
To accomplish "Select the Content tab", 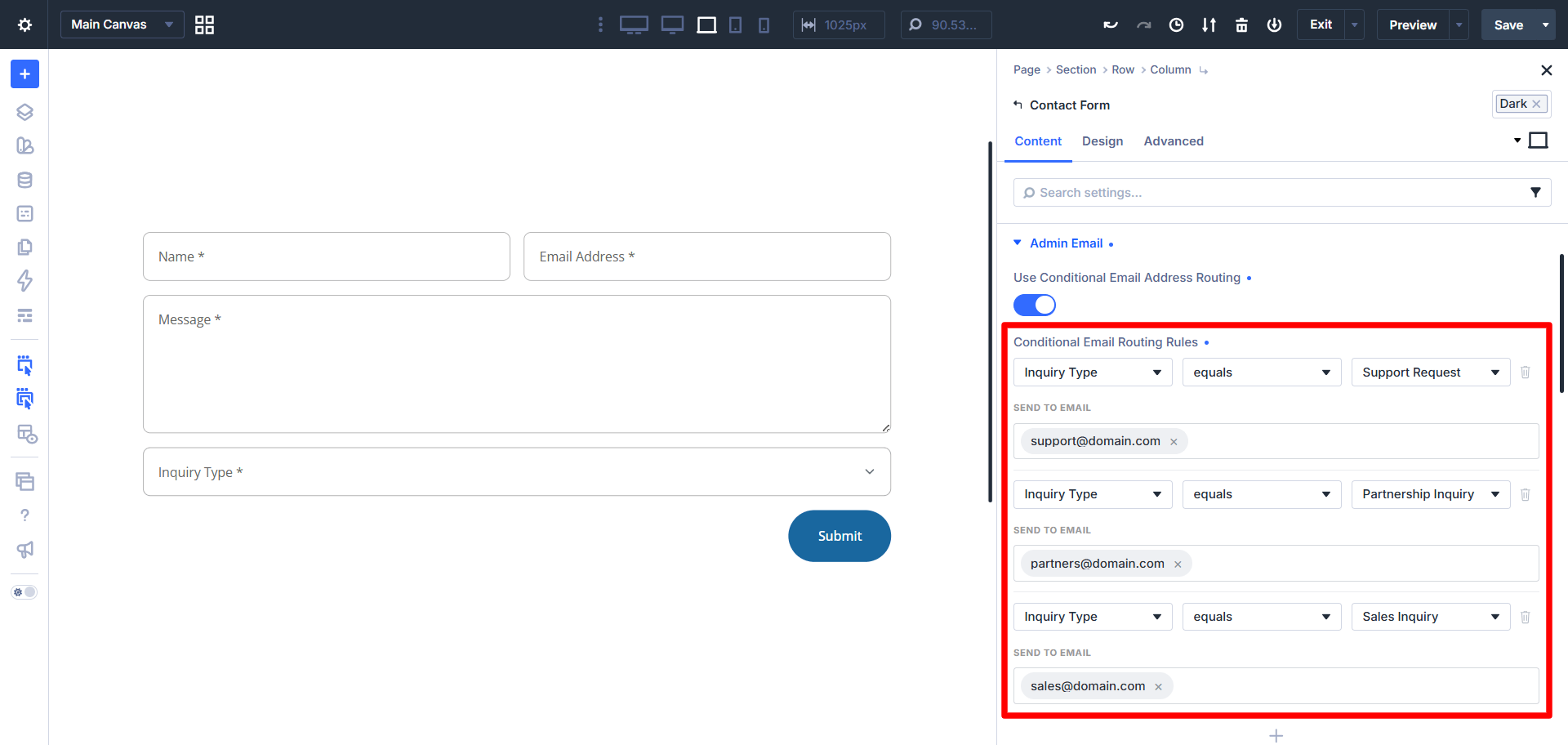I will click(1038, 141).
